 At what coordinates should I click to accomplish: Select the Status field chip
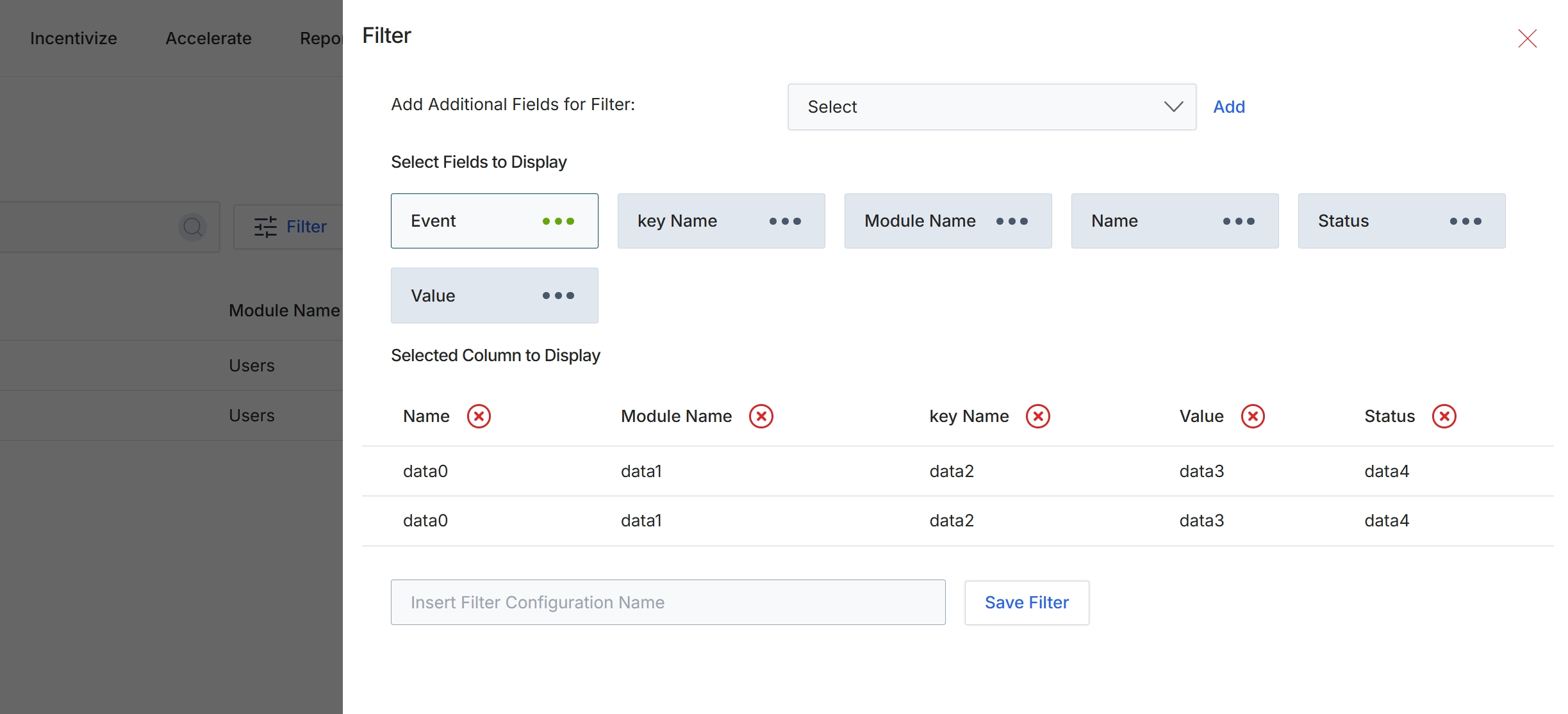click(x=1401, y=221)
